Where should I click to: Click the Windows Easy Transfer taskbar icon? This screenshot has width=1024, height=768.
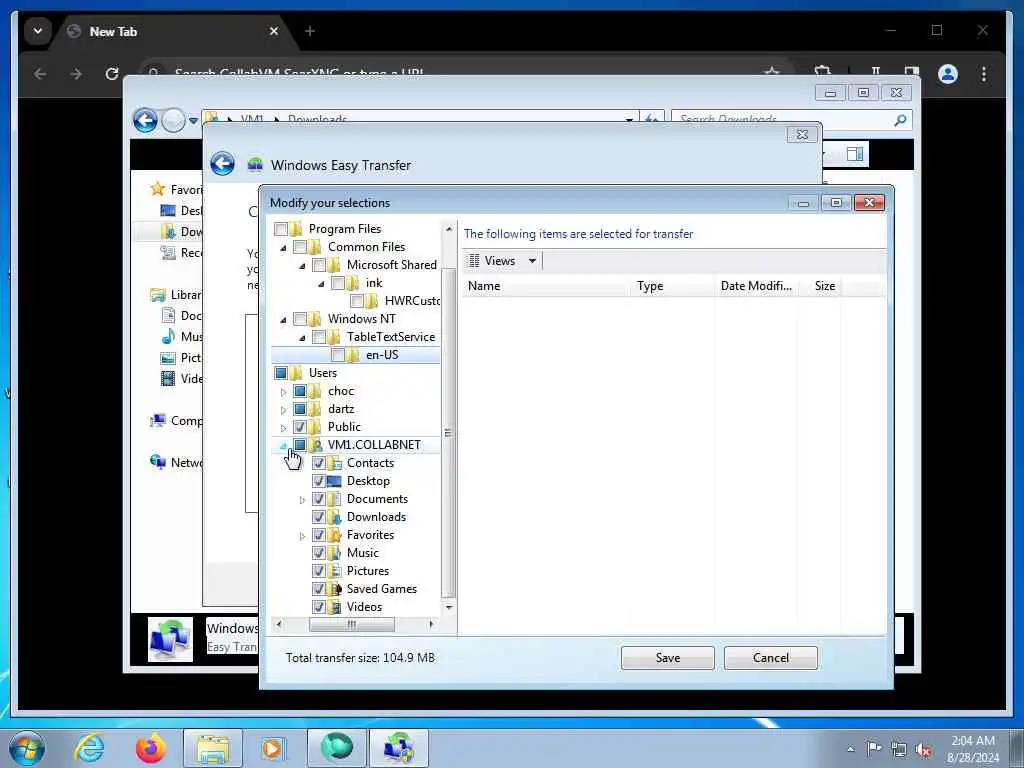point(398,748)
